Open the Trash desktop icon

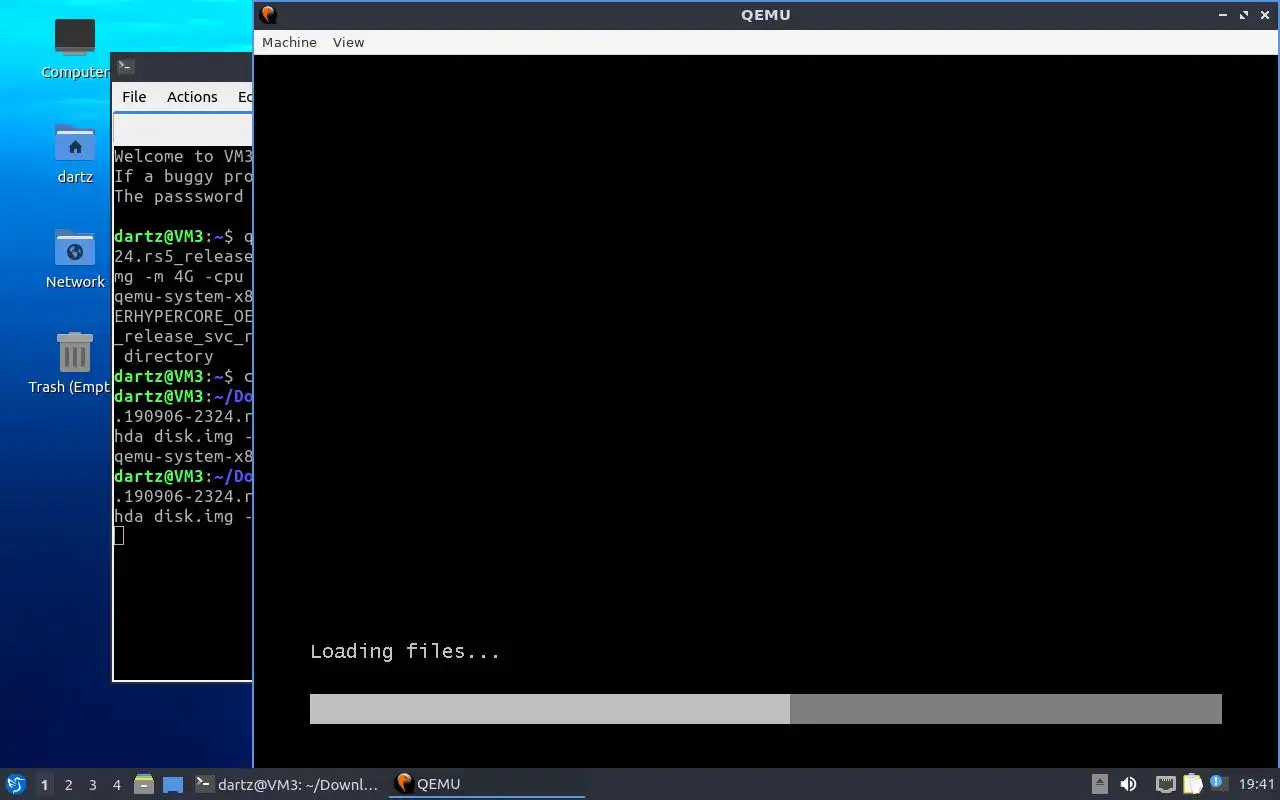pos(75,362)
